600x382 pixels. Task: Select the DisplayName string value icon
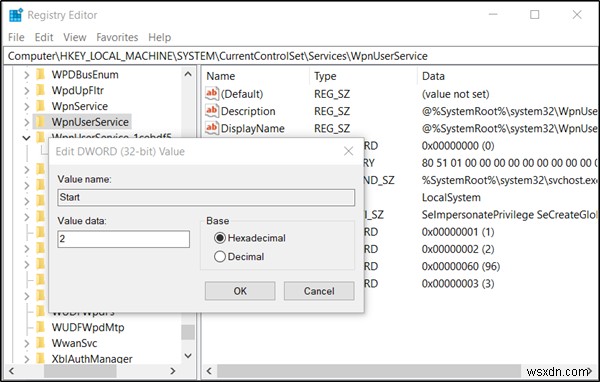pos(212,128)
